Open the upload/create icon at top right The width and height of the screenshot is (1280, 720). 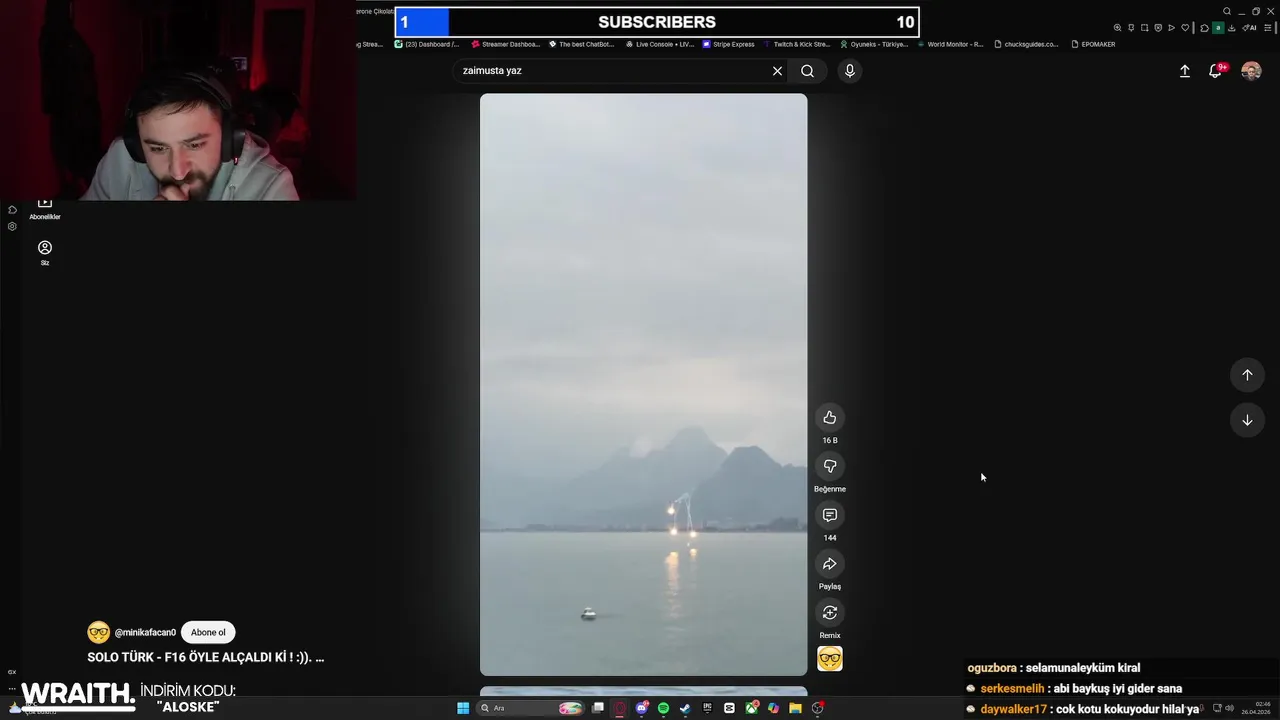click(1185, 71)
